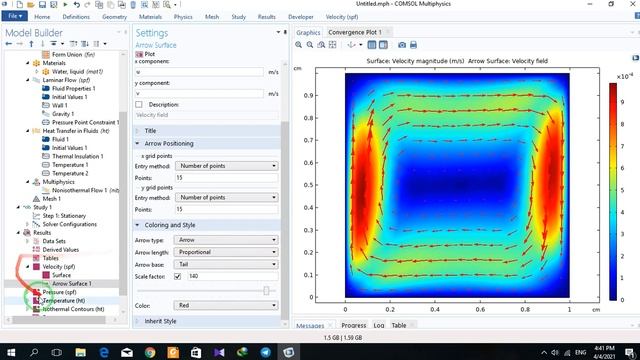Click Zoom In icon in Graphics toolbar

(299, 45)
